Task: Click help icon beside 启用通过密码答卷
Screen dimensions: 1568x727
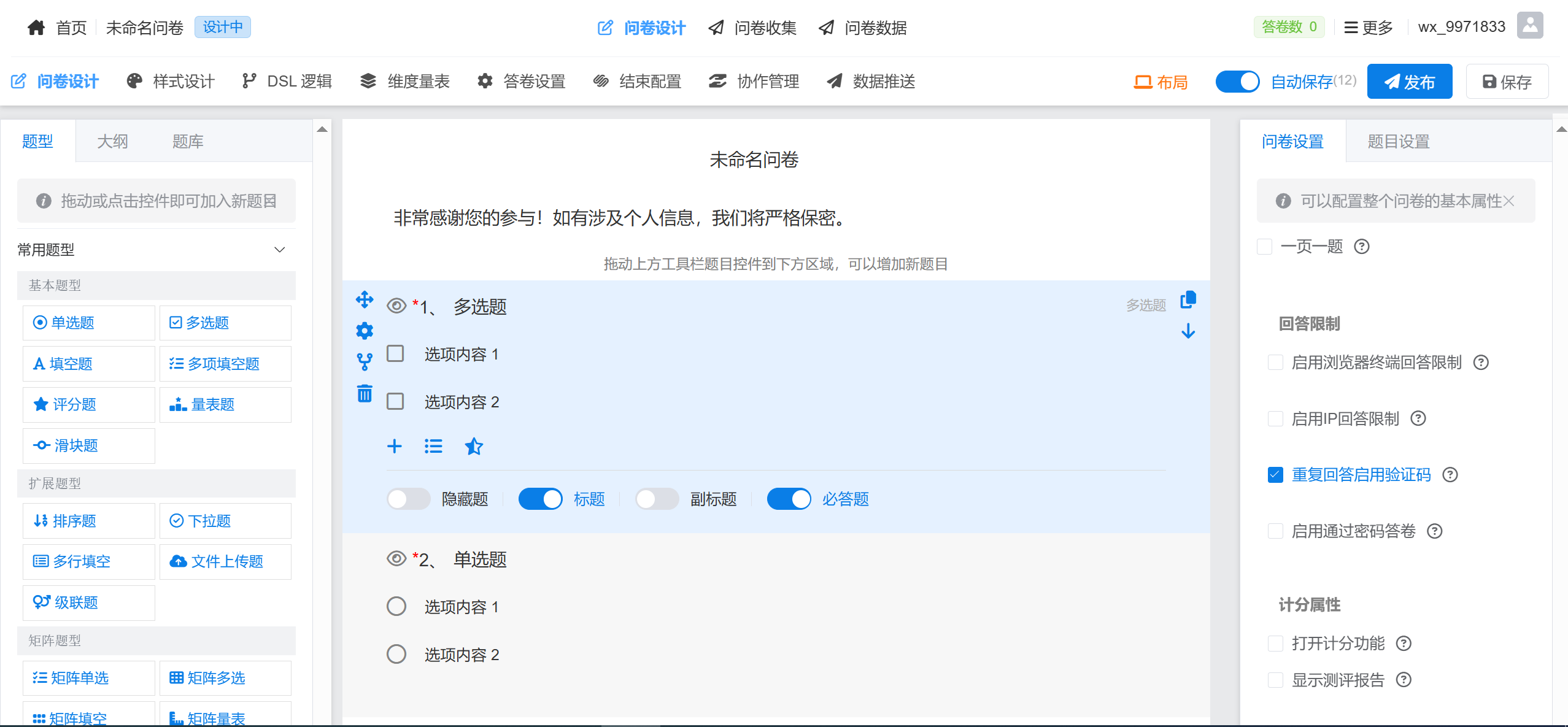Action: coord(1435,531)
